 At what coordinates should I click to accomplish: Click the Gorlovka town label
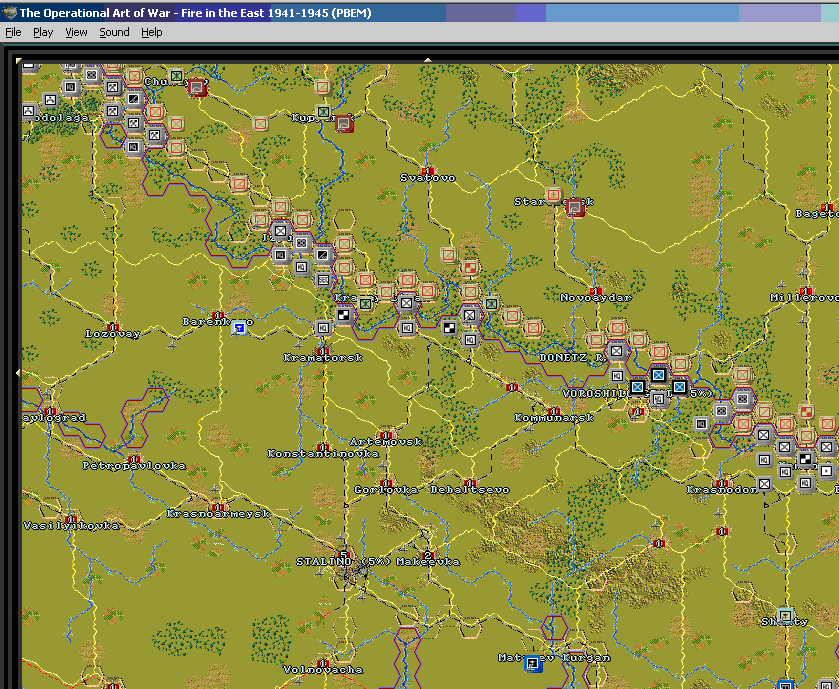point(386,489)
